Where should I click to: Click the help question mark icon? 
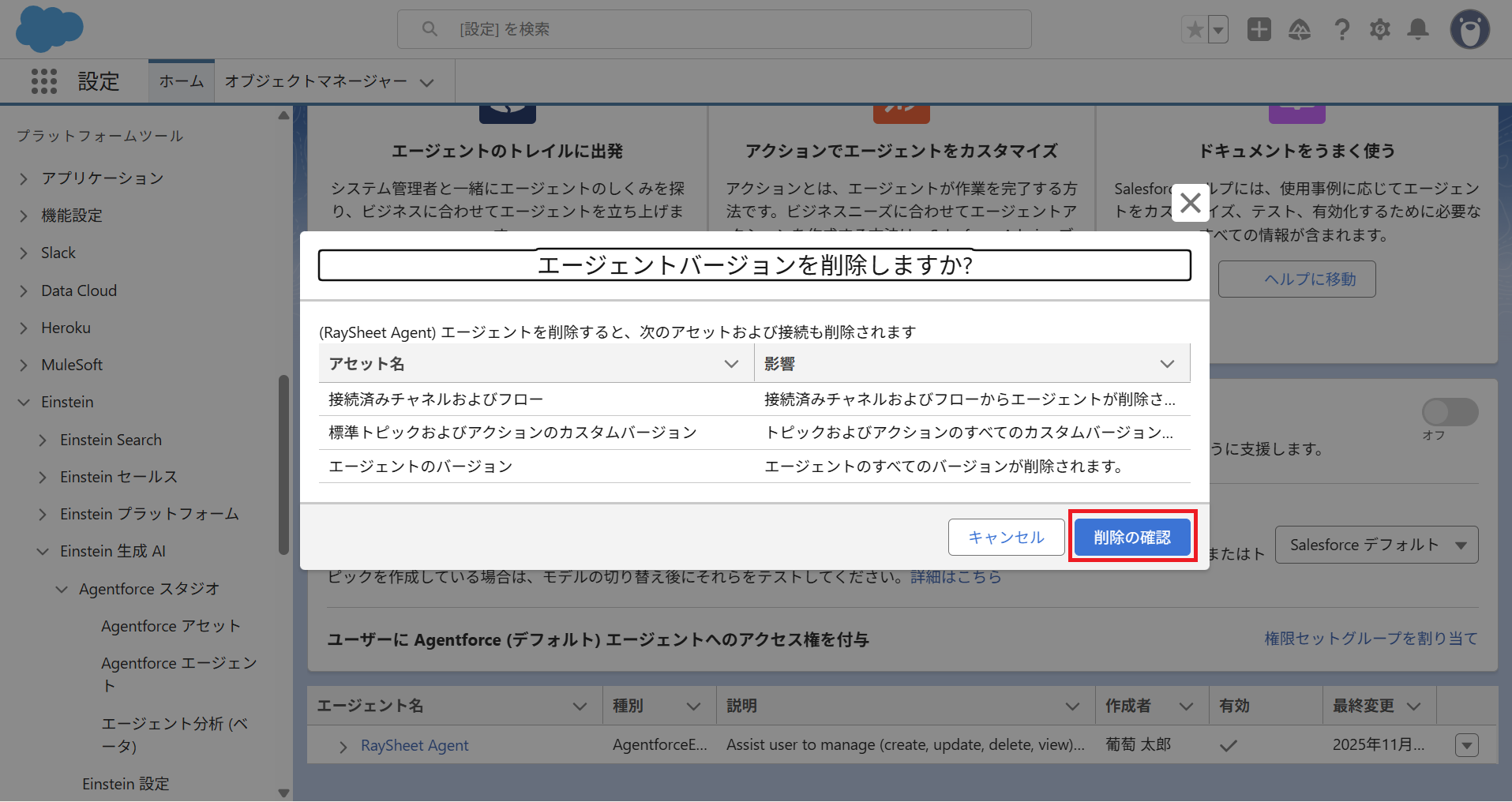(x=1341, y=30)
